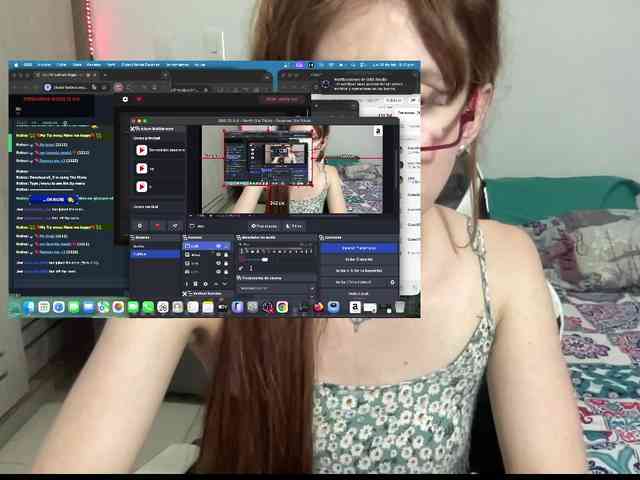Image resolution: width=640 pixels, height=480 pixels.
Task: Open Propiedades in the OBS preview toolbar
Action: (264, 226)
